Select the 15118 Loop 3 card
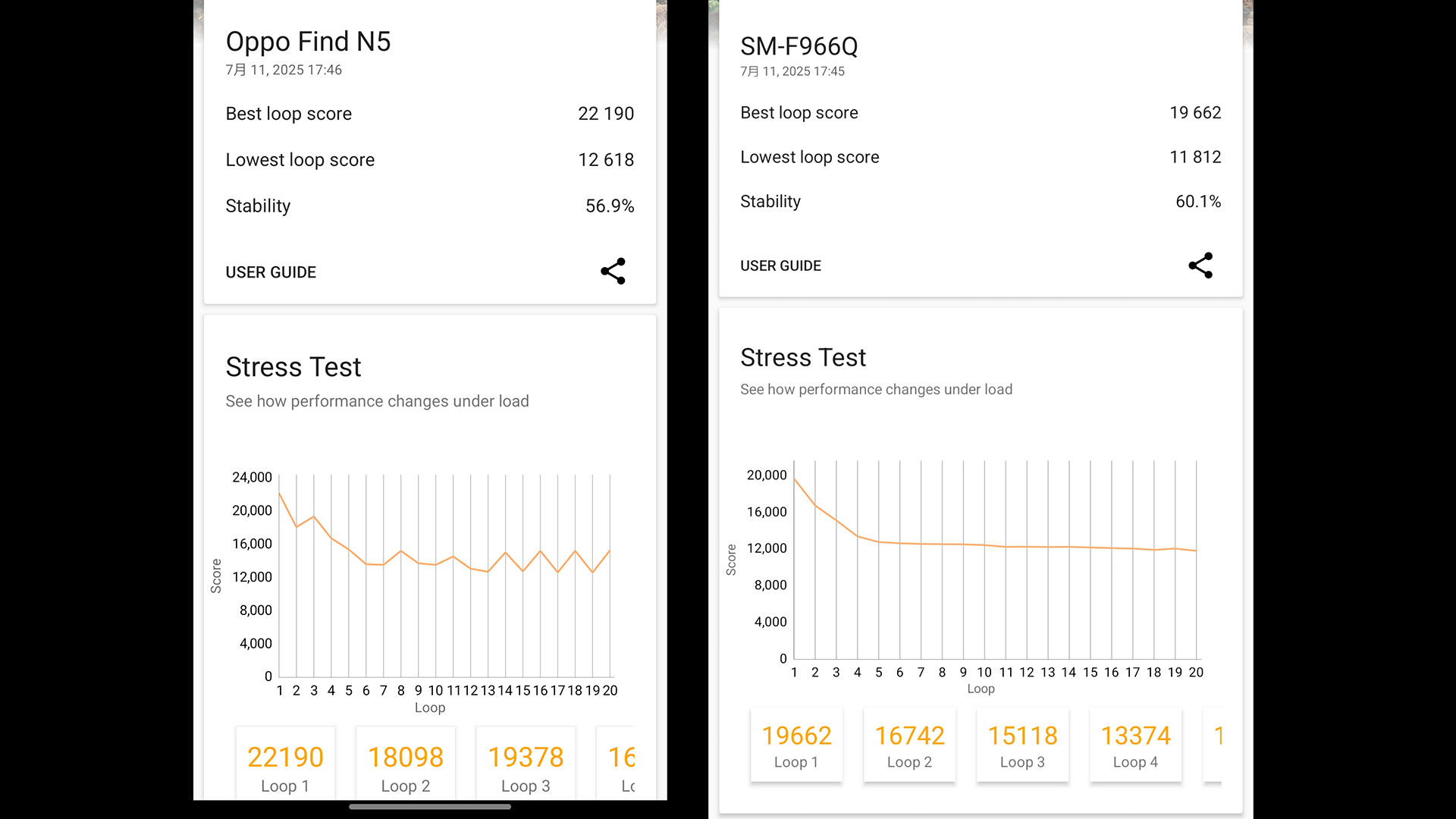 [1022, 745]
